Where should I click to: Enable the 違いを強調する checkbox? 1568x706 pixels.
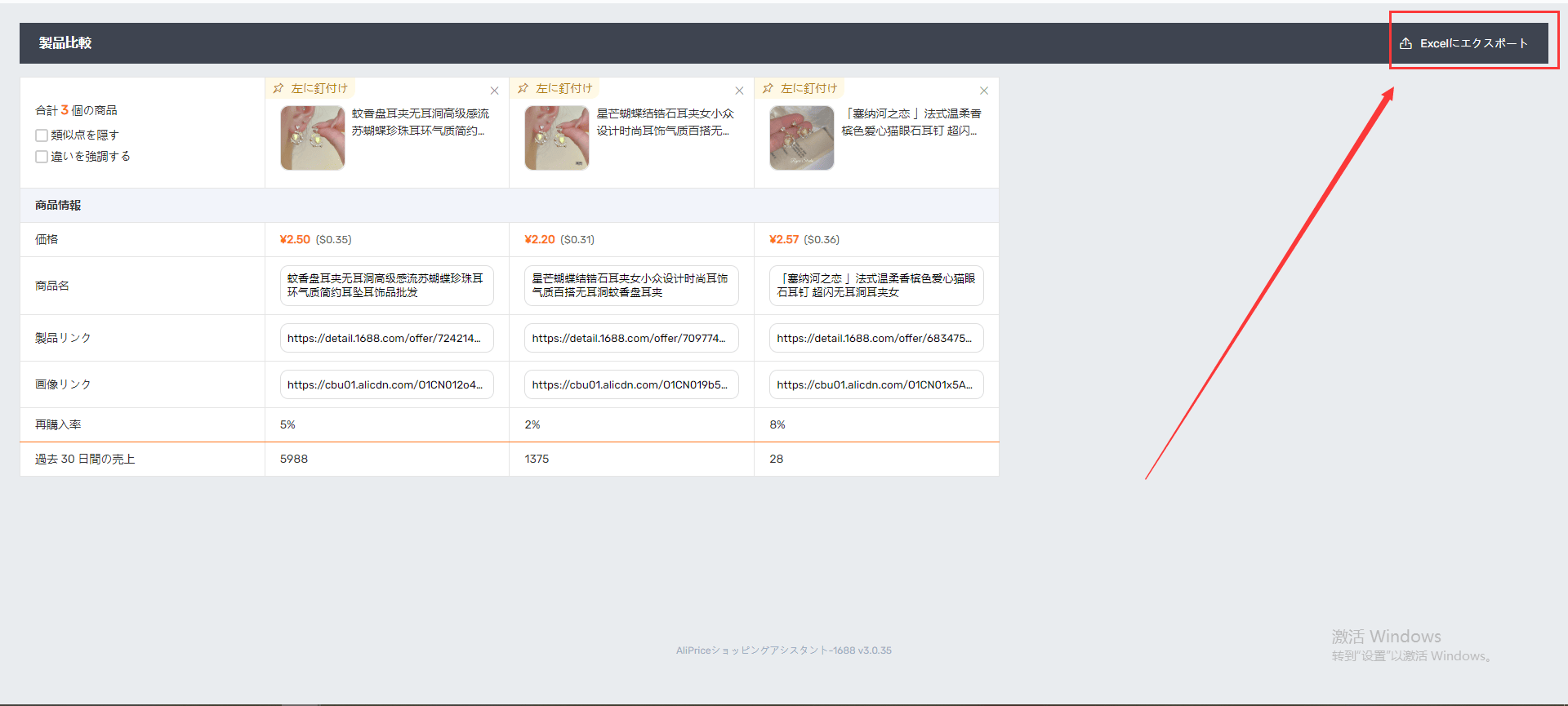42,157
